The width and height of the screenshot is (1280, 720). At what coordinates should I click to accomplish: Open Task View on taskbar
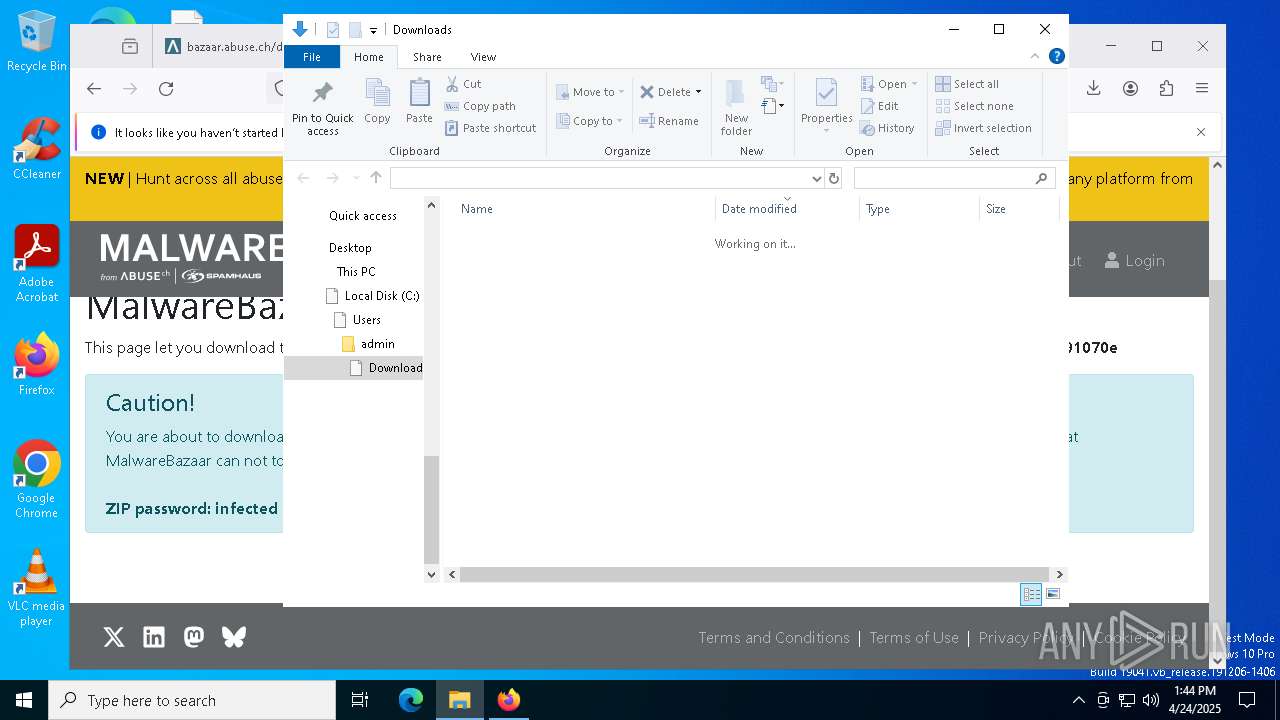360,700
